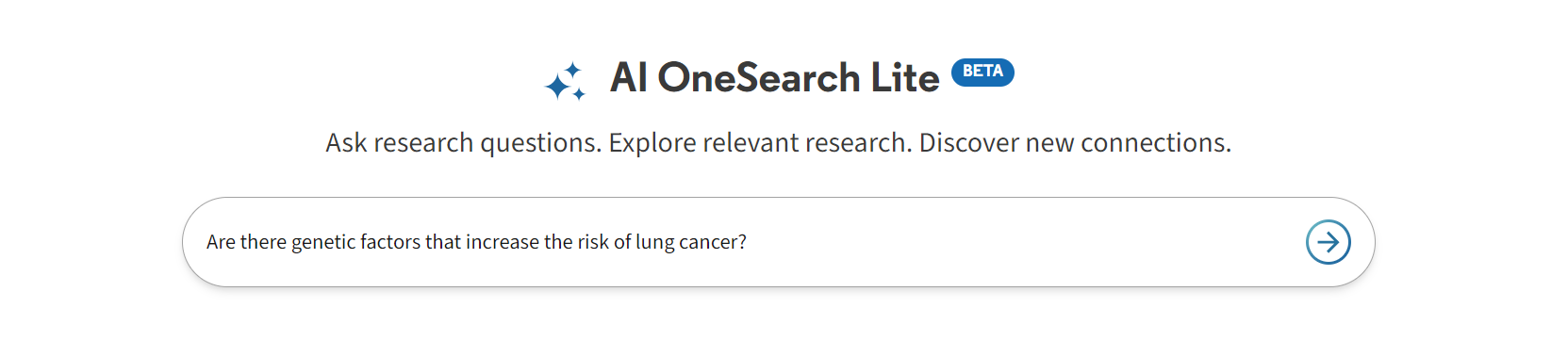This screenshot has height=340, width=1568.
Task: Click the word "risk" in the query
Action: [593, 242]
